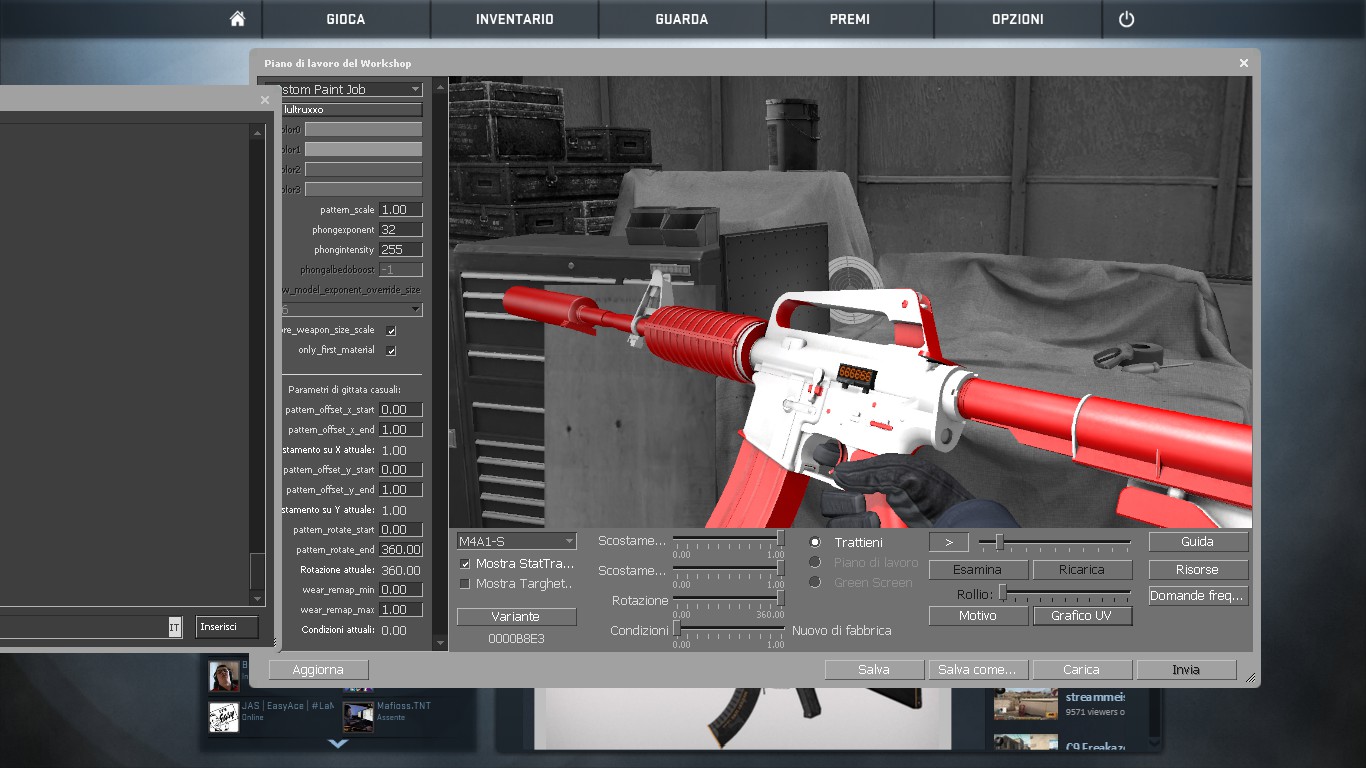The image size is (1366, 768).
Task: Click the color1 swatch
Action: [363, 149]
